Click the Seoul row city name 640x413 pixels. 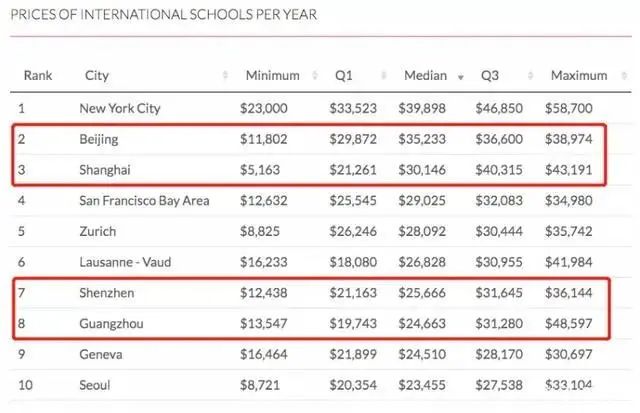[x=94, y=385]
